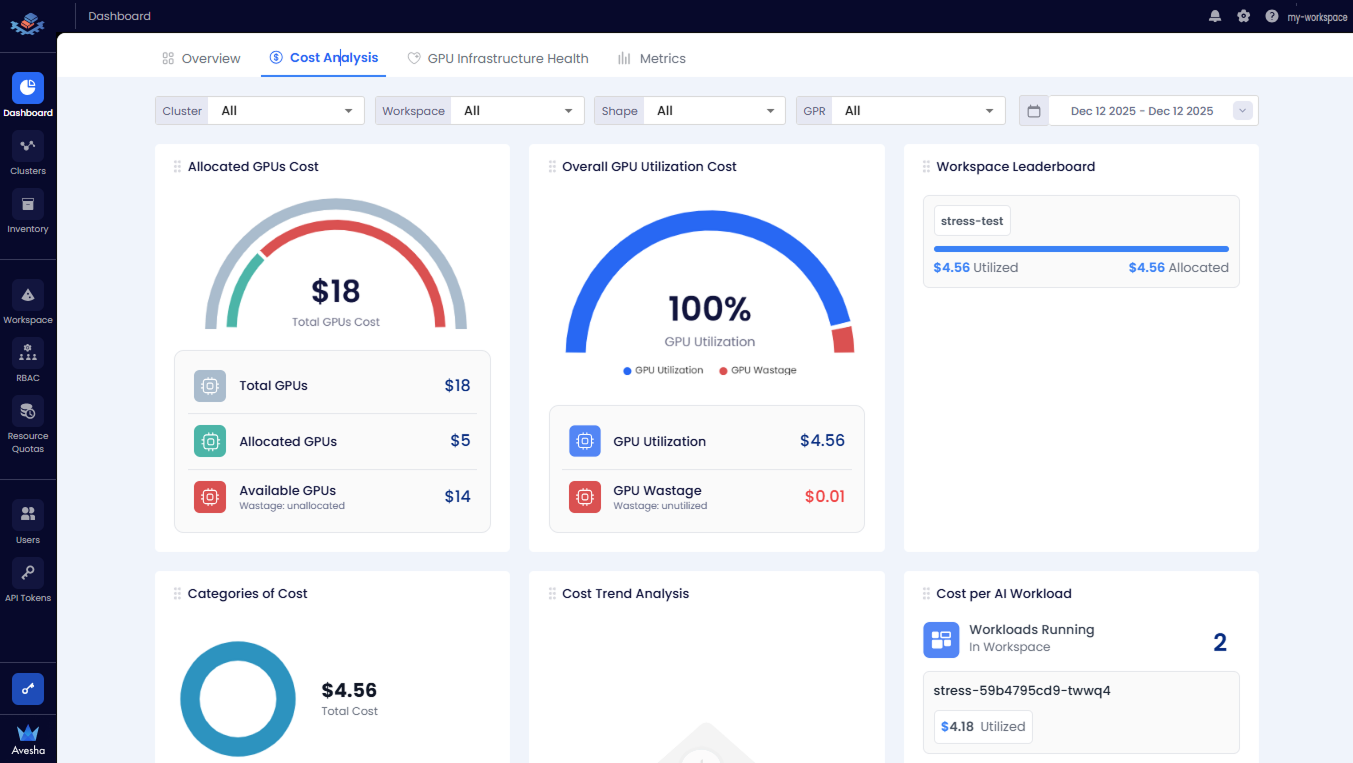Click the help question mark icon
This screenshot has height=763, width=1353.
(1271, 15)
